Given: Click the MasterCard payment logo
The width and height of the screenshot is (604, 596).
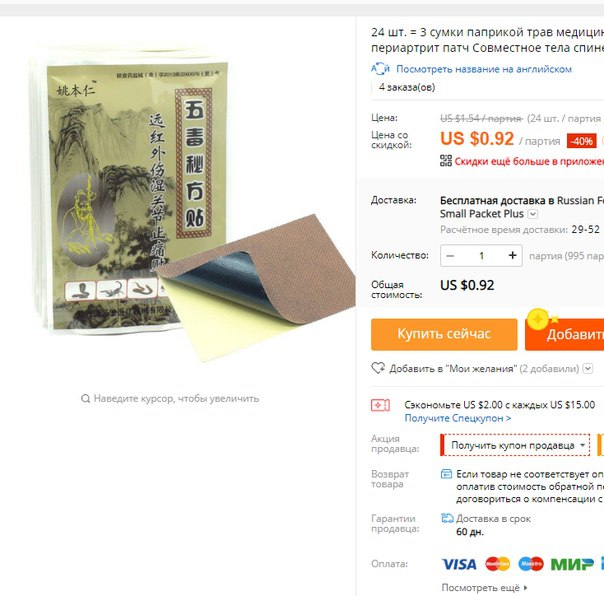Looking at the screenshot, I should (498, 564).
